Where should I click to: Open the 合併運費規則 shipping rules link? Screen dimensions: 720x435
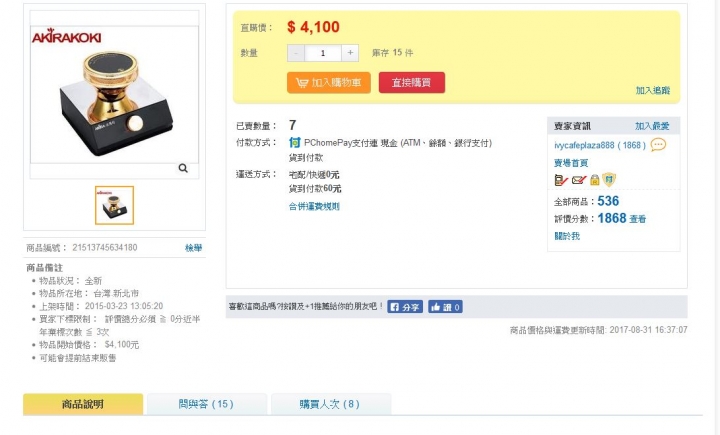[314, 206]
